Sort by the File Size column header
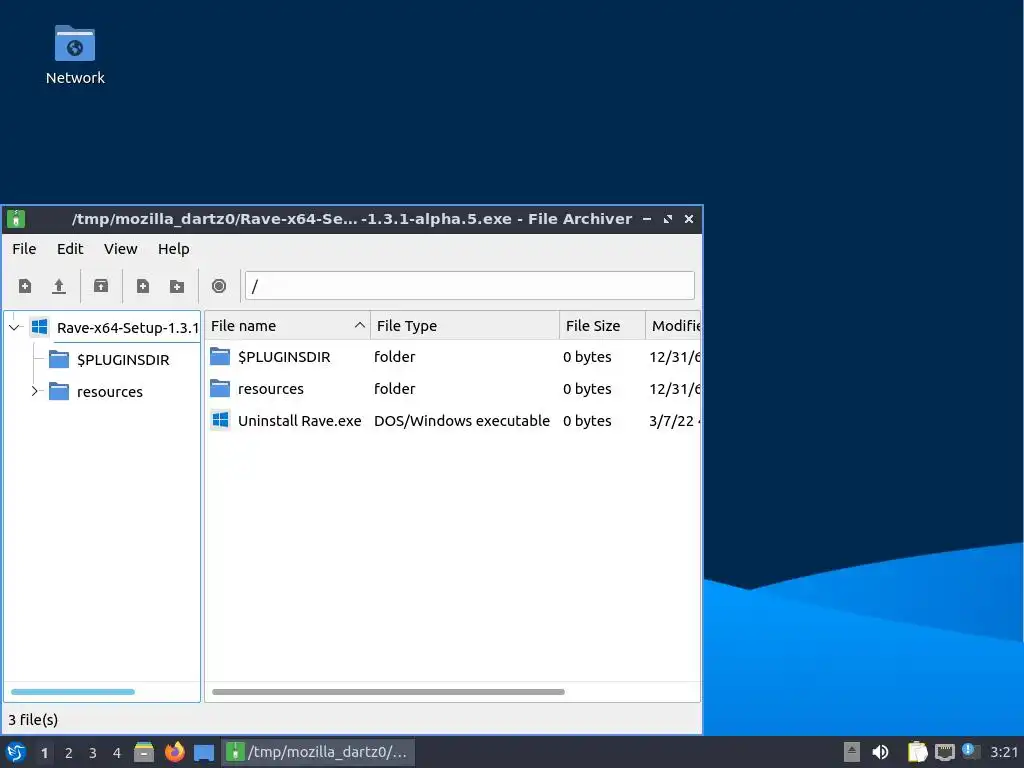The image size is (1024, 768). 602,325
